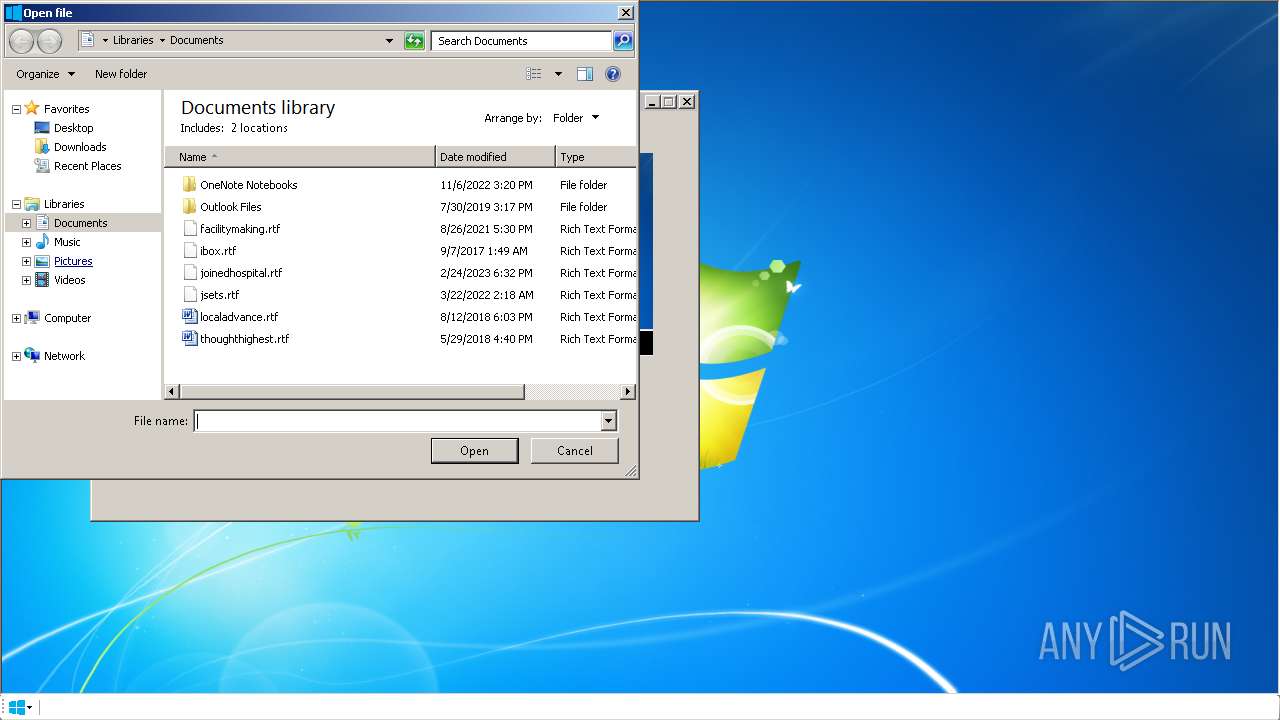Open the Organize menu
Image resolution: width=1280 pixels, height=720 pixels.
(x=45, y=74)
